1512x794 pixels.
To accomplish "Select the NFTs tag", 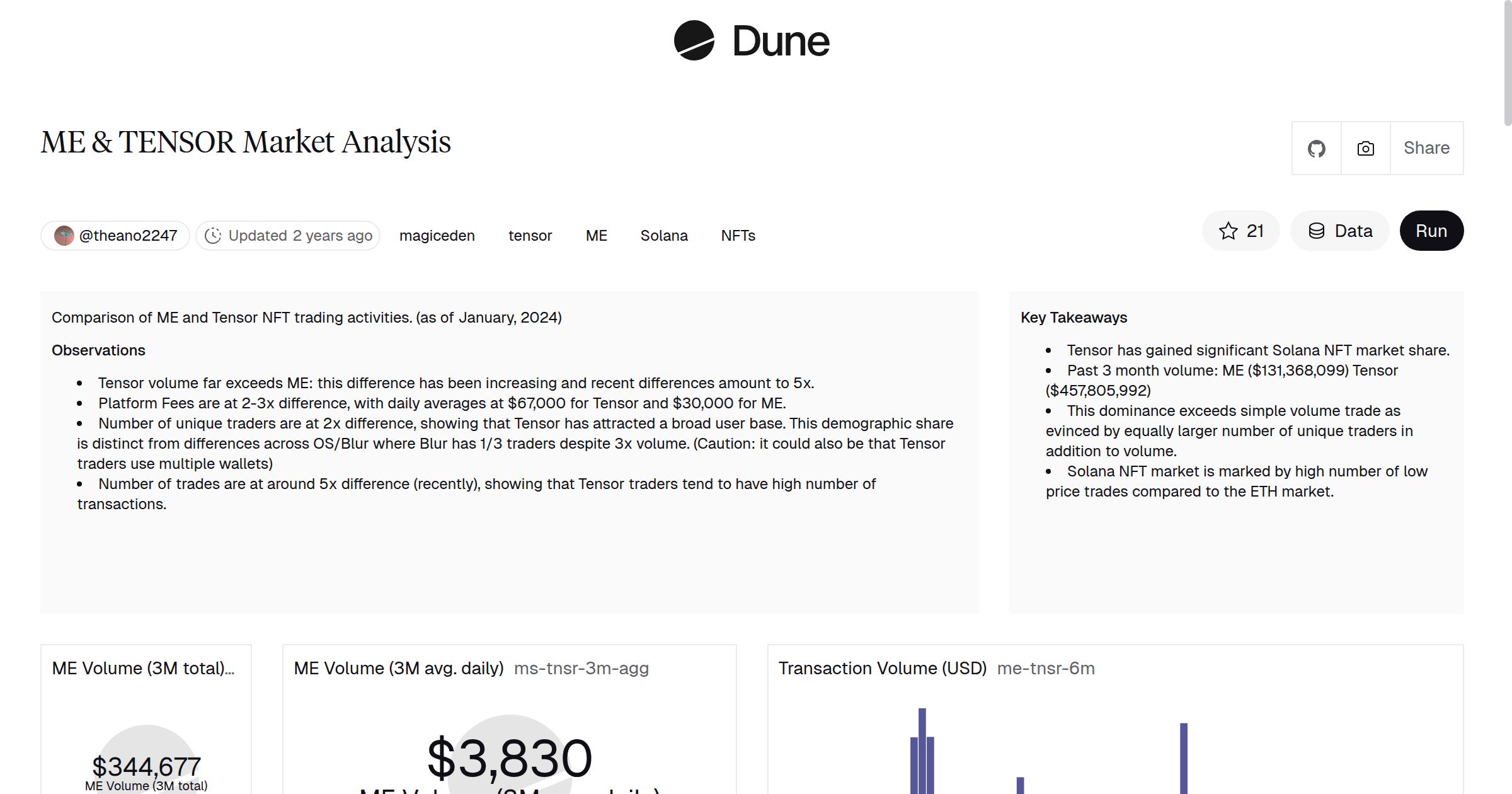I will (x=738, y=235).
